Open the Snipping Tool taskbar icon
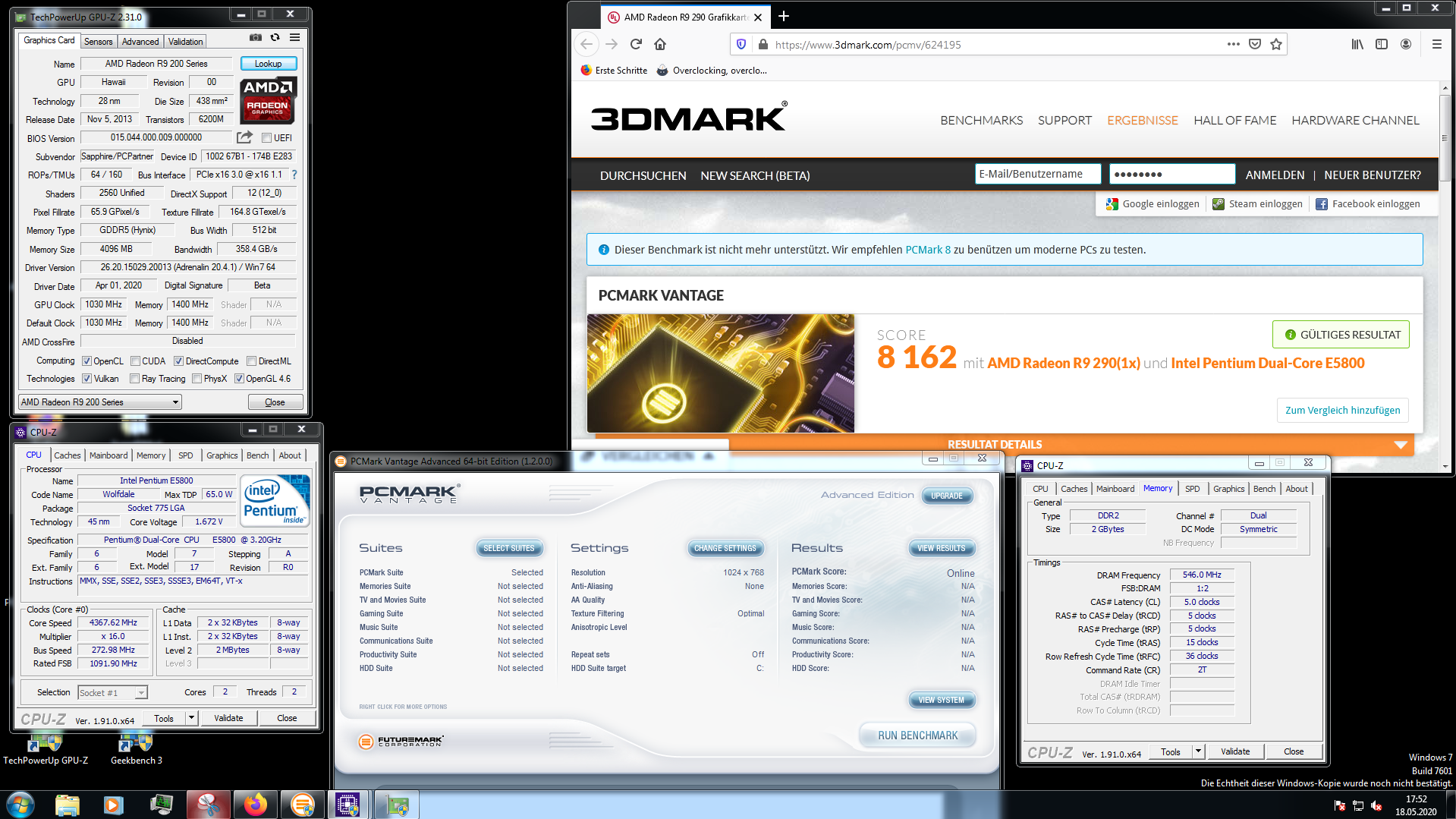This screenshot has height=819, width=1456. [208, 805]
